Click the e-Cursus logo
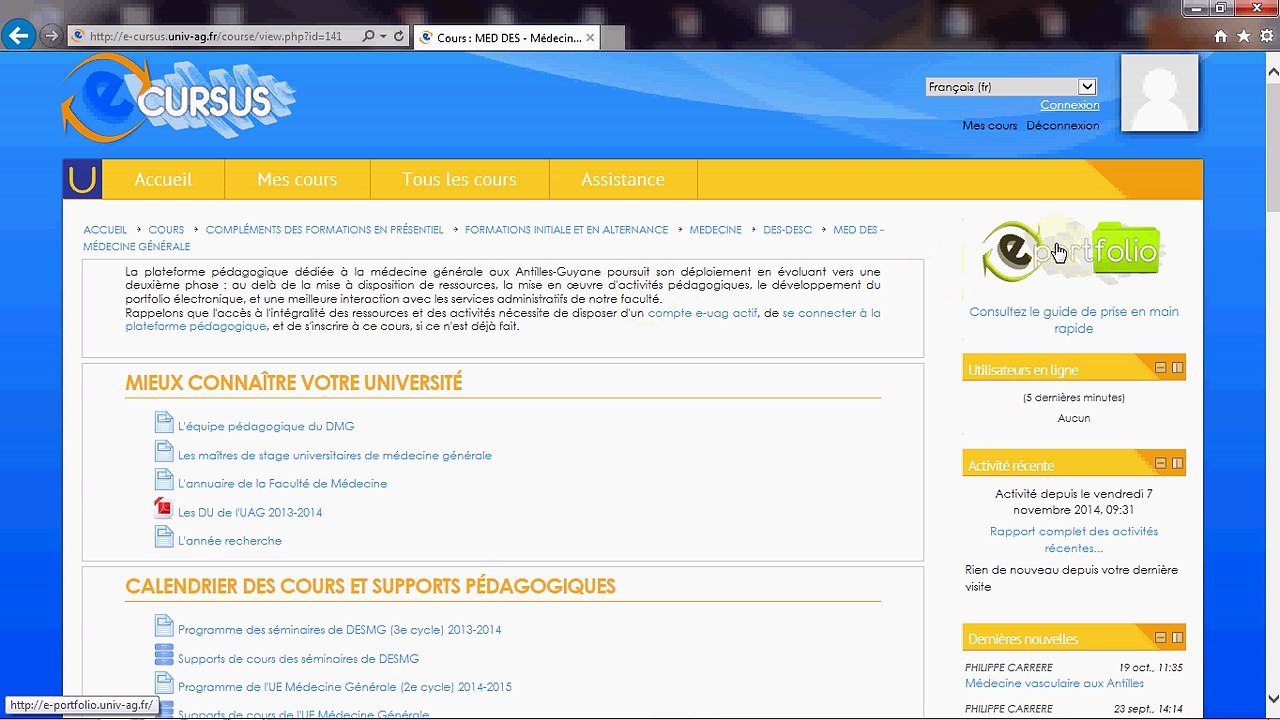Screen dimensions: 1280x720 pyautogui.click(x=179, y=97)
